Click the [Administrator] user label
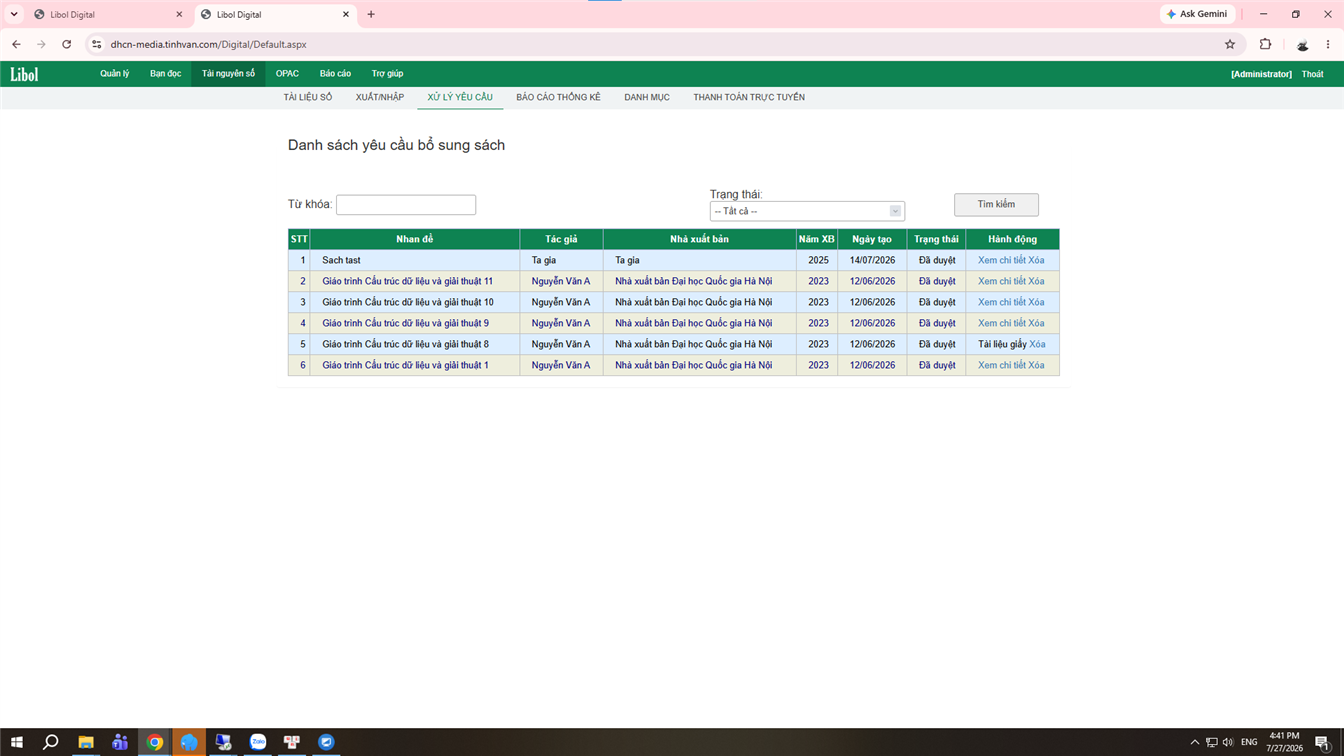Viewport: 1344px width, 756px height. click(1261, 74)
